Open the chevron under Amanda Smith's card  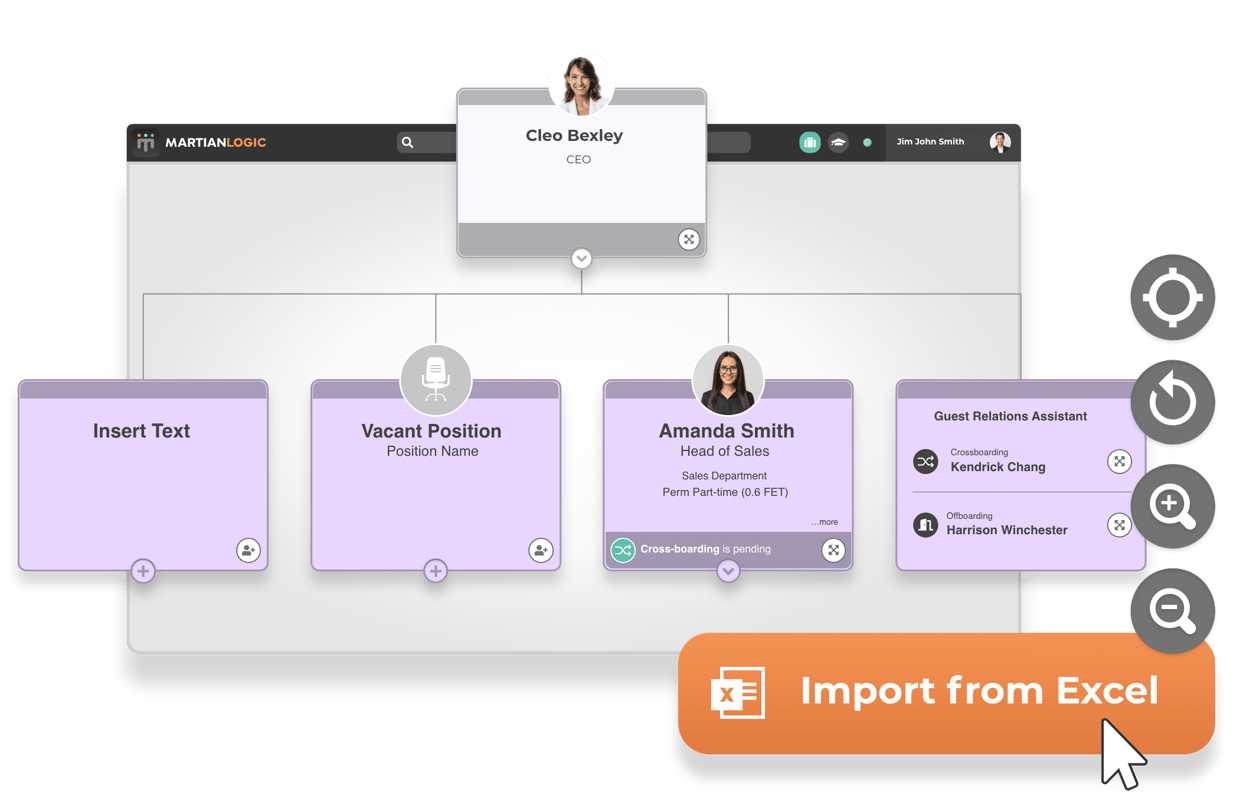[x=728, y=570]
